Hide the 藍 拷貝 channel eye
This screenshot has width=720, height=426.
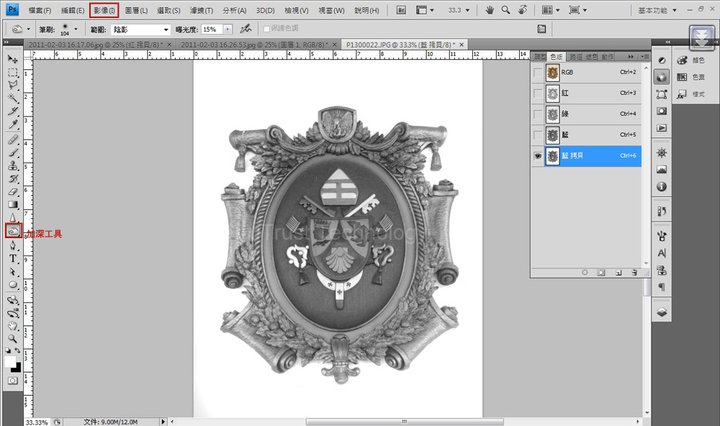[537, 156]
